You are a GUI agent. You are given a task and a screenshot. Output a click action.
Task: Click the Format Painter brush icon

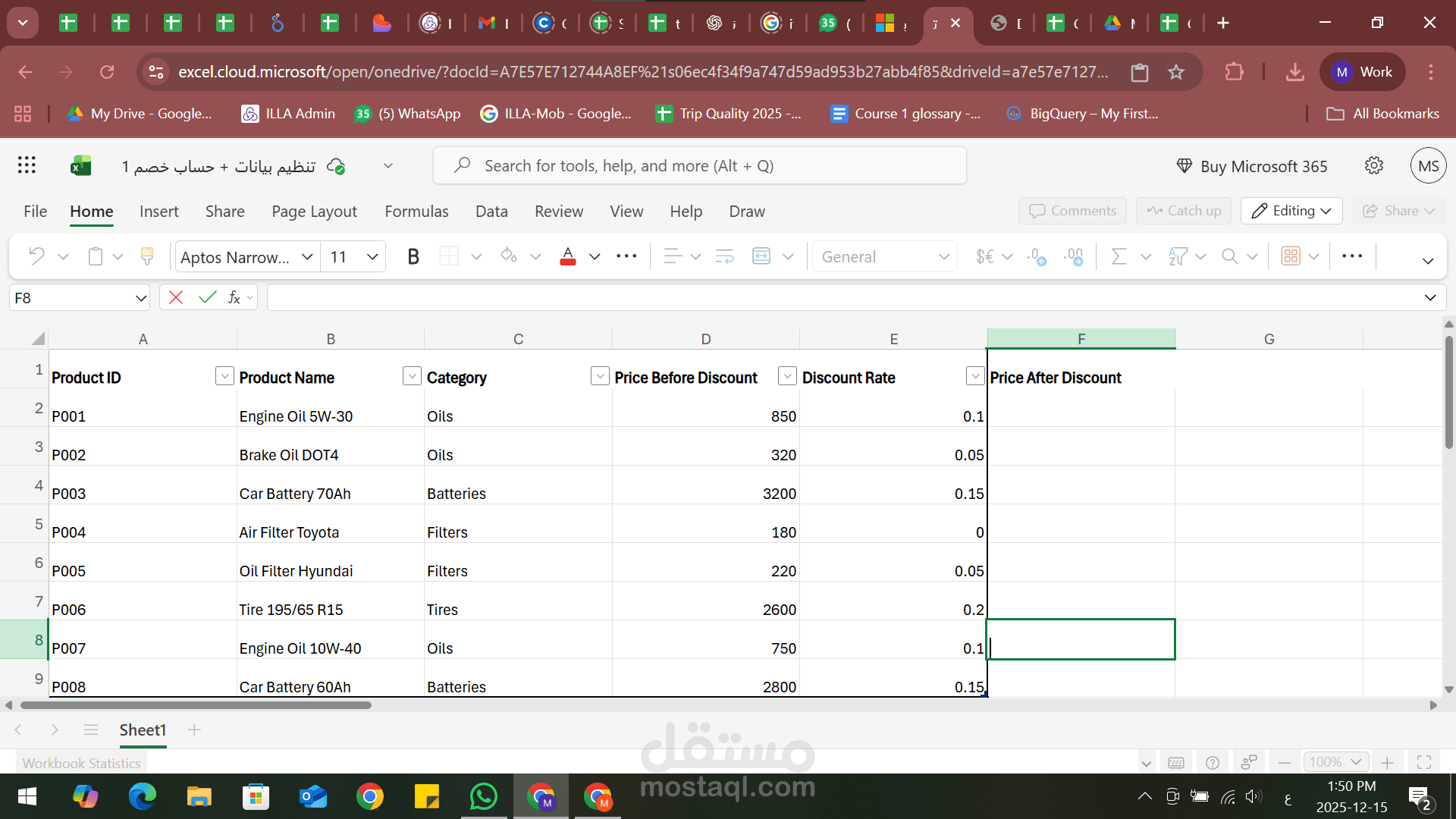point(147,257)
